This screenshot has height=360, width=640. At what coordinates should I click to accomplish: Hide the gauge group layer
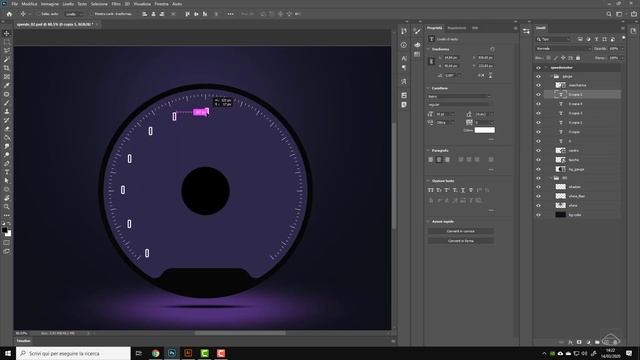pos(538,77)
